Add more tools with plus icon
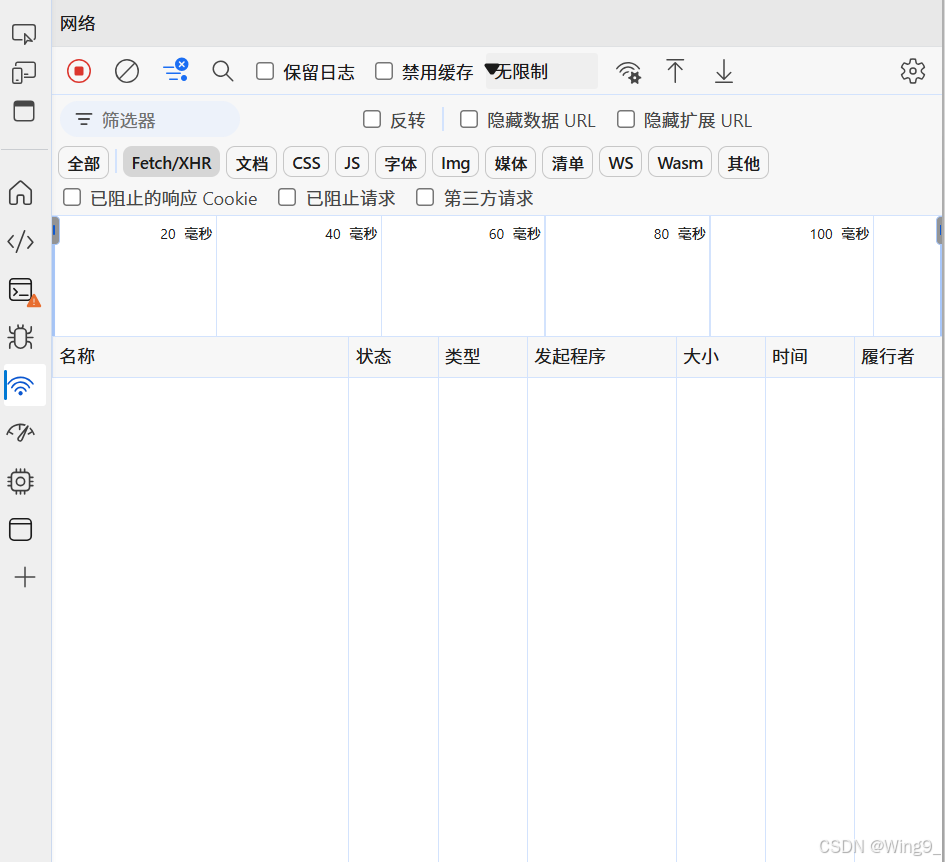Image resolution: width=945 pixels, height=862 pixels. [x=25, y=577]
